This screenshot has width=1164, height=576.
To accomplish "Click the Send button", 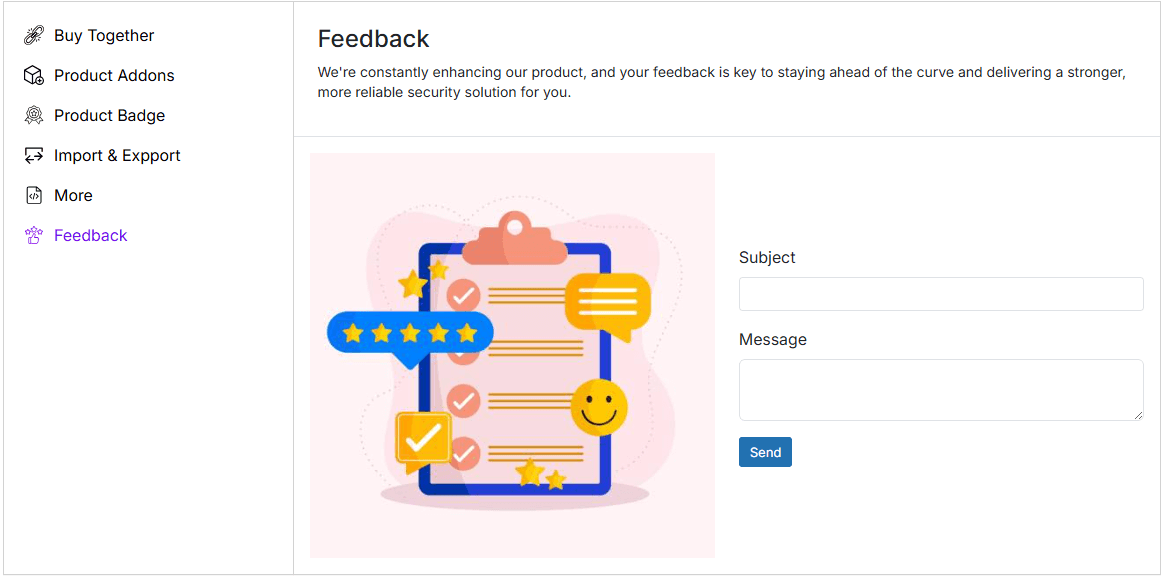I will click(x=764, y=451).
